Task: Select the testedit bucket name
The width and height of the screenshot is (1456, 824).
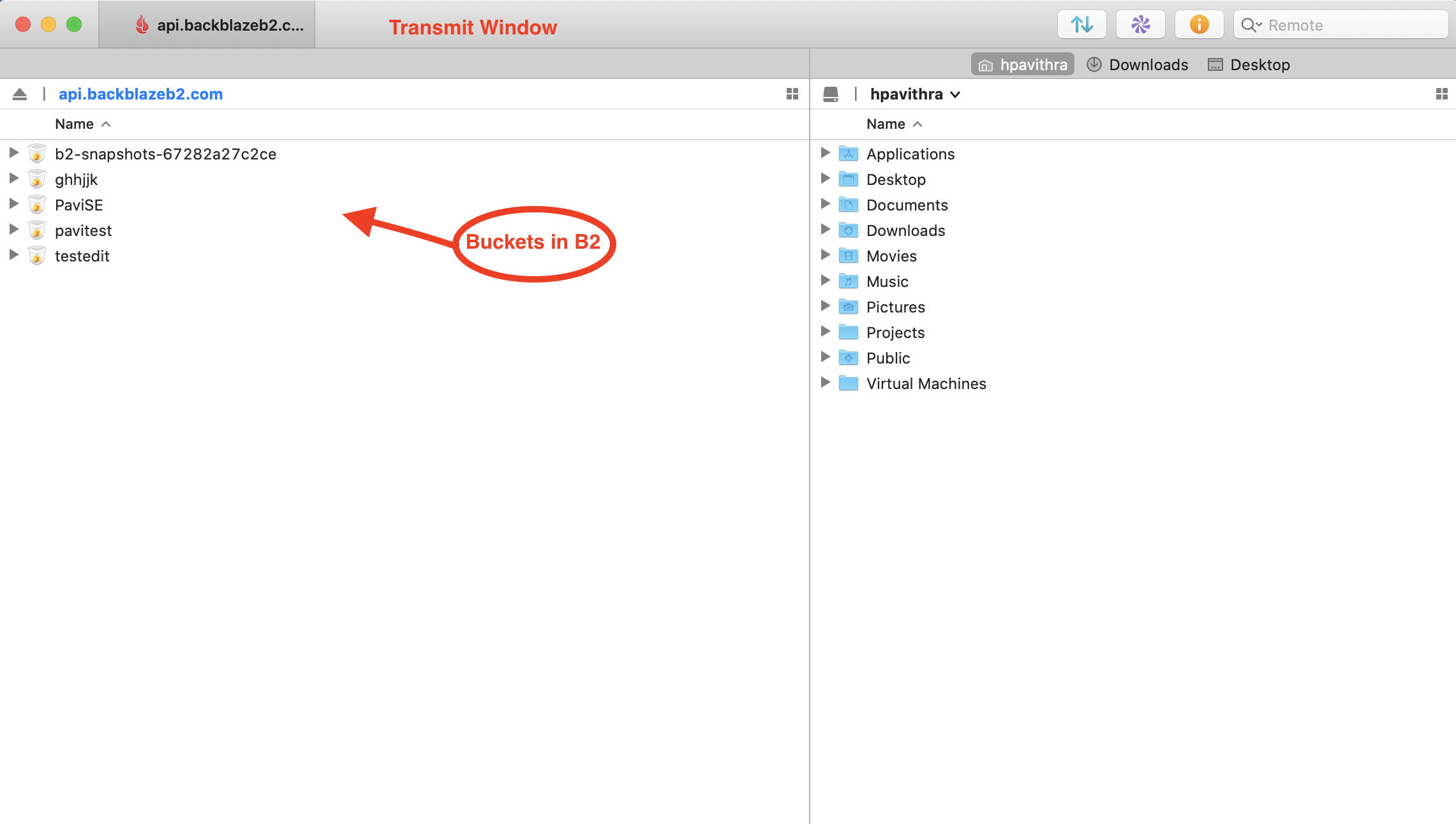Action: [x=82, y=256]
